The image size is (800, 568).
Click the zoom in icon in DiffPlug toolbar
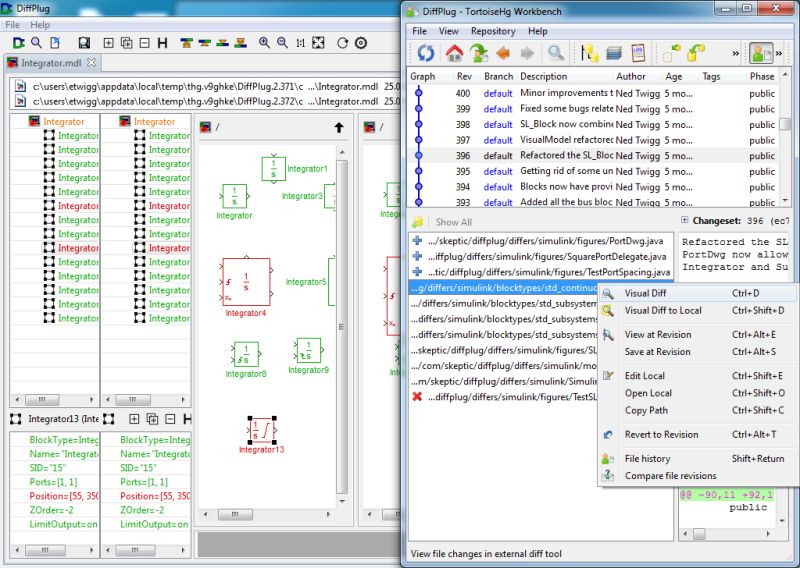point(264,43)
